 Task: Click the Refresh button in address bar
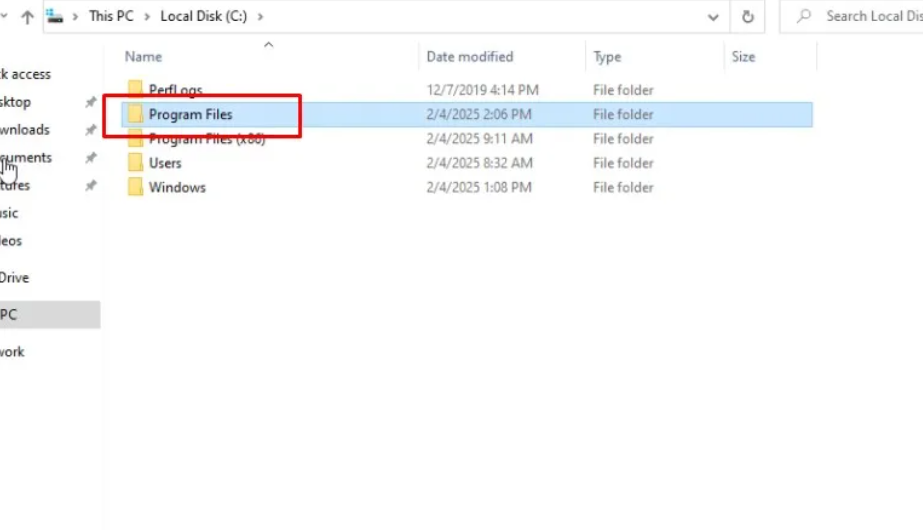(747, 17)
